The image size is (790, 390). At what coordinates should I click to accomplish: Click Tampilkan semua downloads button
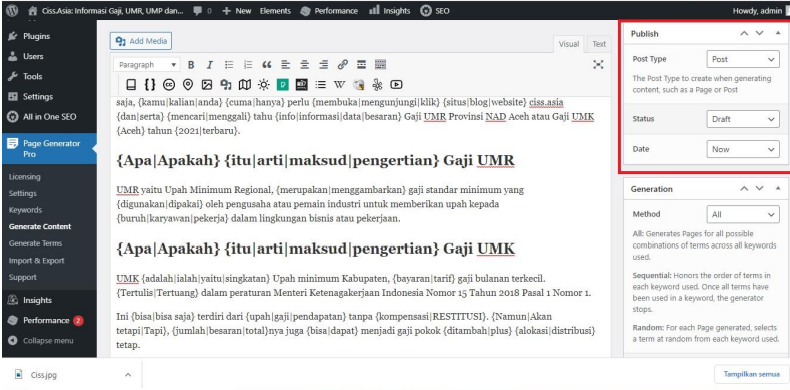point(751,374)
